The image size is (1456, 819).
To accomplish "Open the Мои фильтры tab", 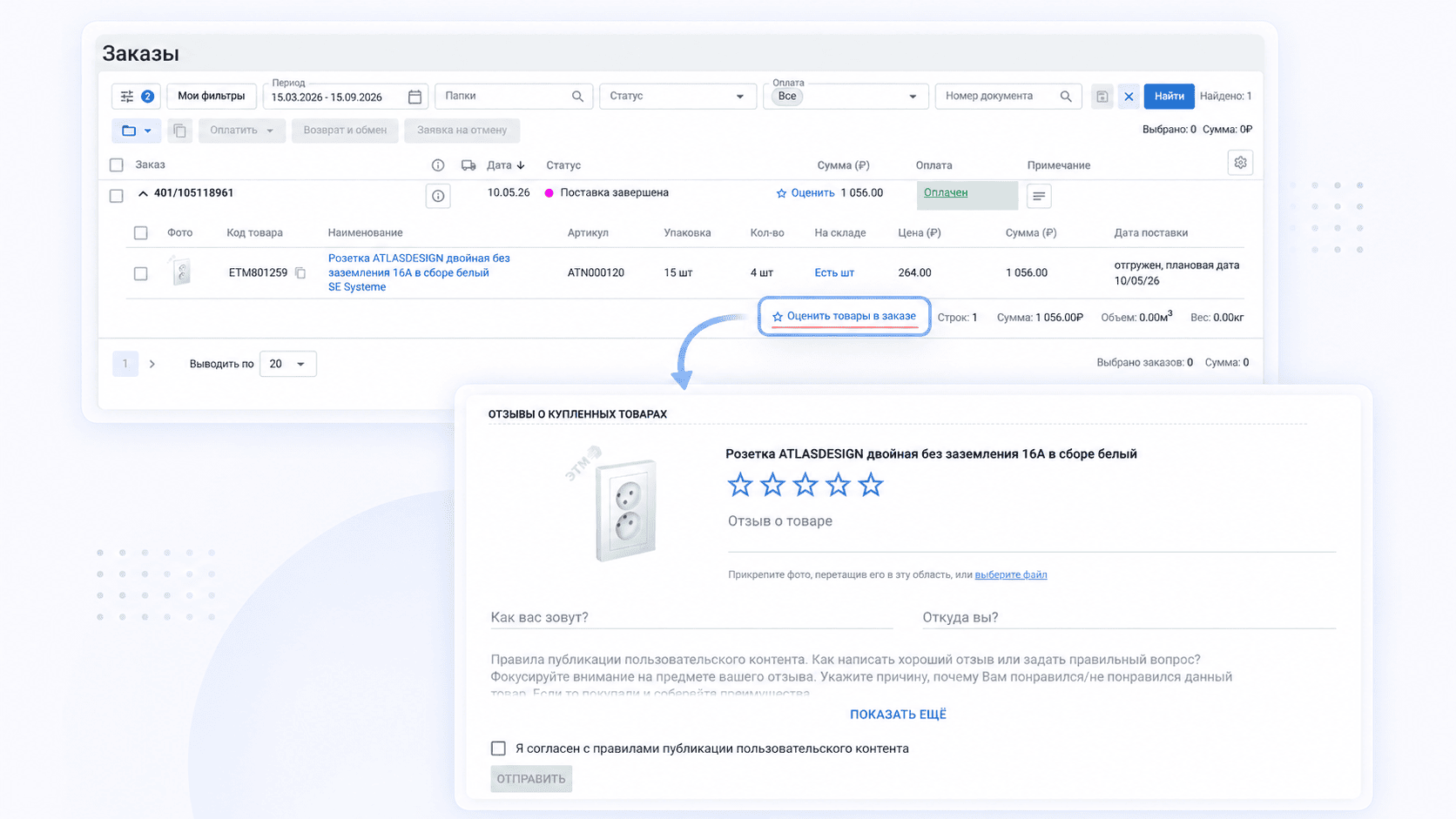I will (x=212, y=97).
